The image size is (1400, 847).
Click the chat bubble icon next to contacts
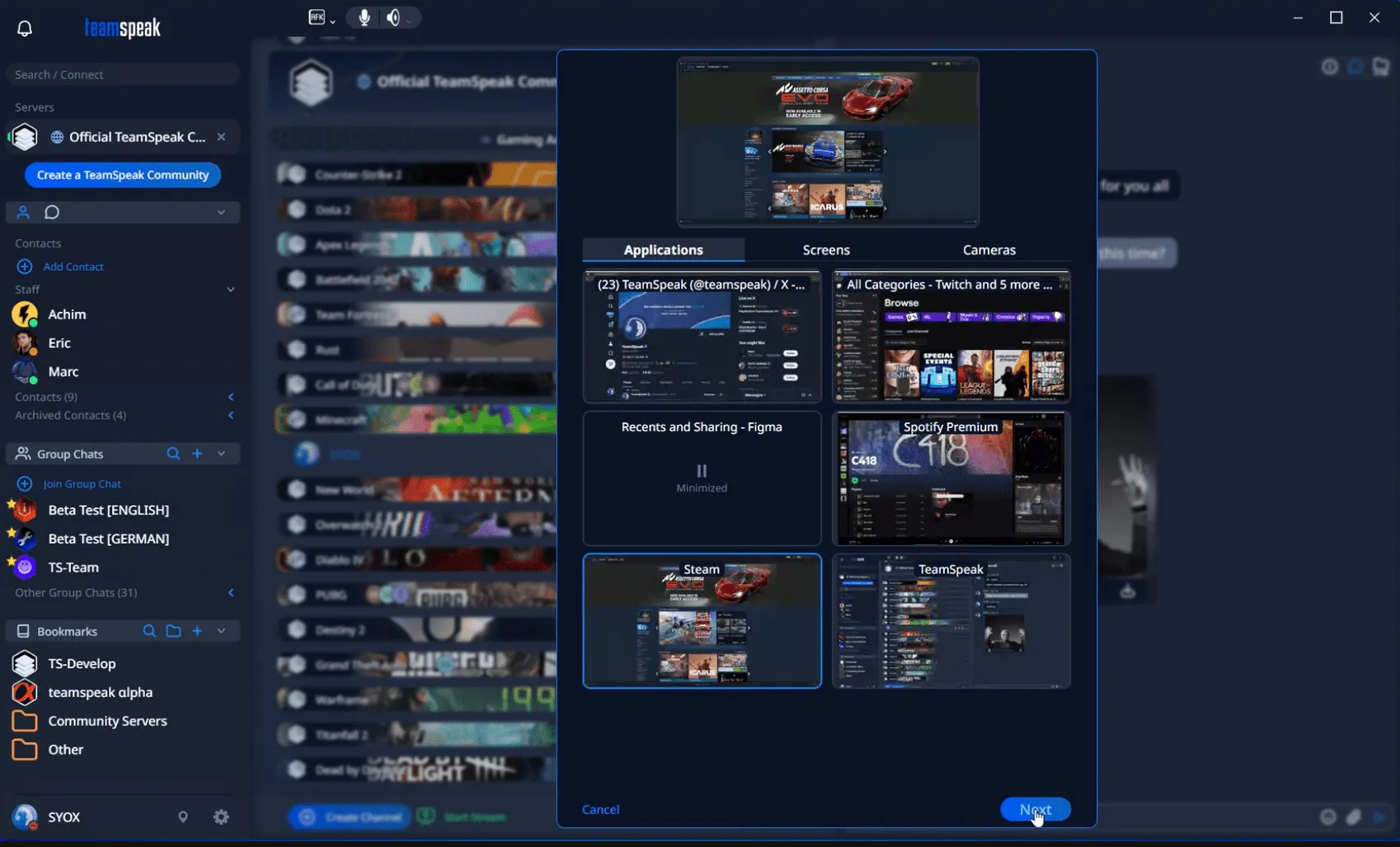coord(51,212)
